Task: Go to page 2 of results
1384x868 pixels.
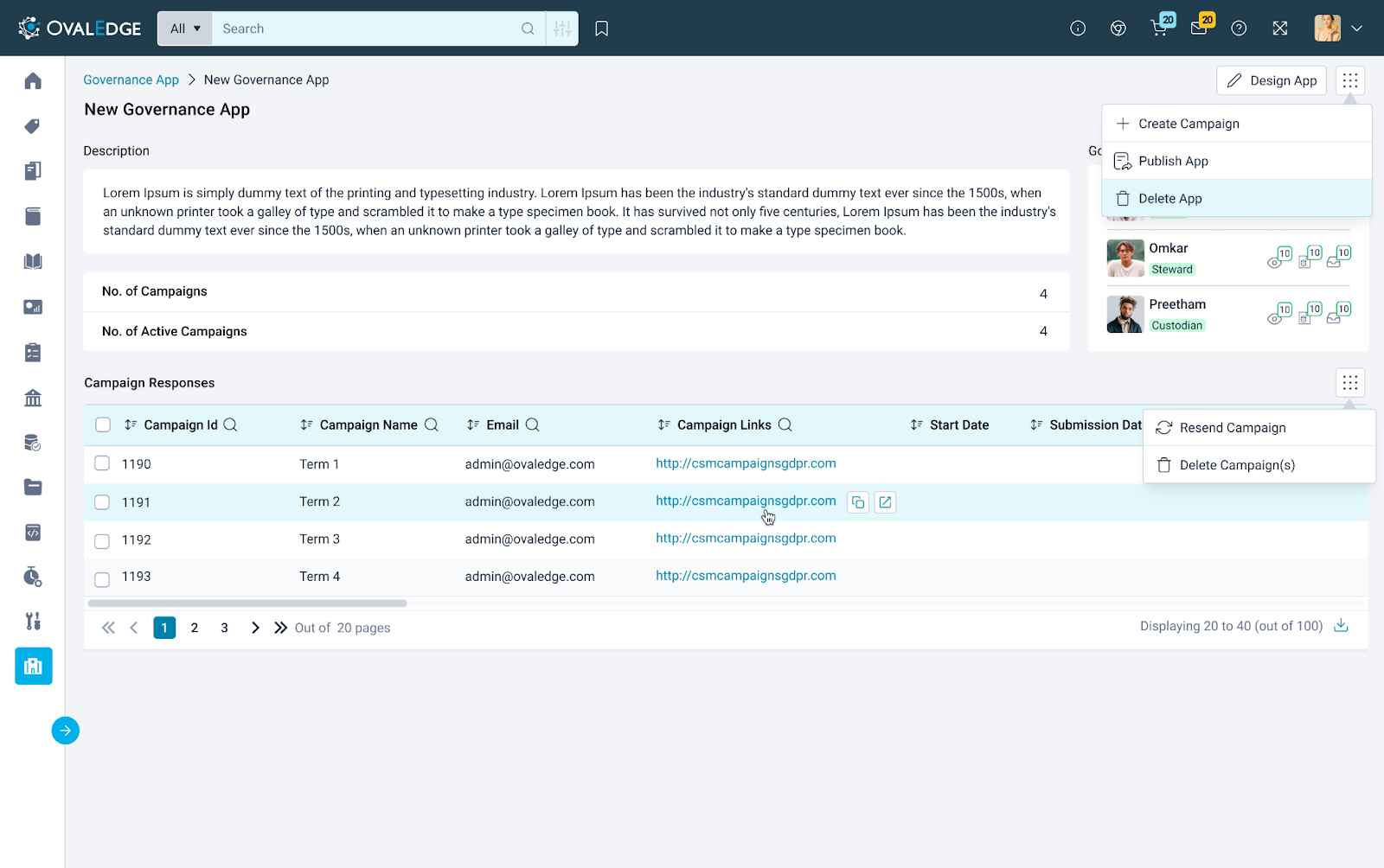Action: pos(195,628)
